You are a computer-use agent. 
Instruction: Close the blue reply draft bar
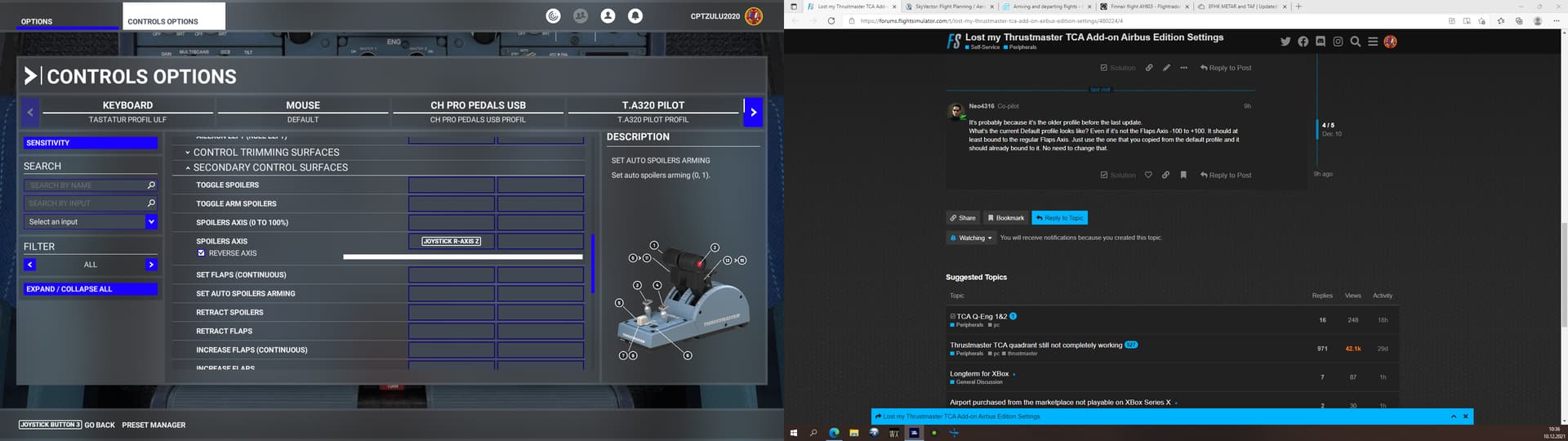[x=1466, y=416]
